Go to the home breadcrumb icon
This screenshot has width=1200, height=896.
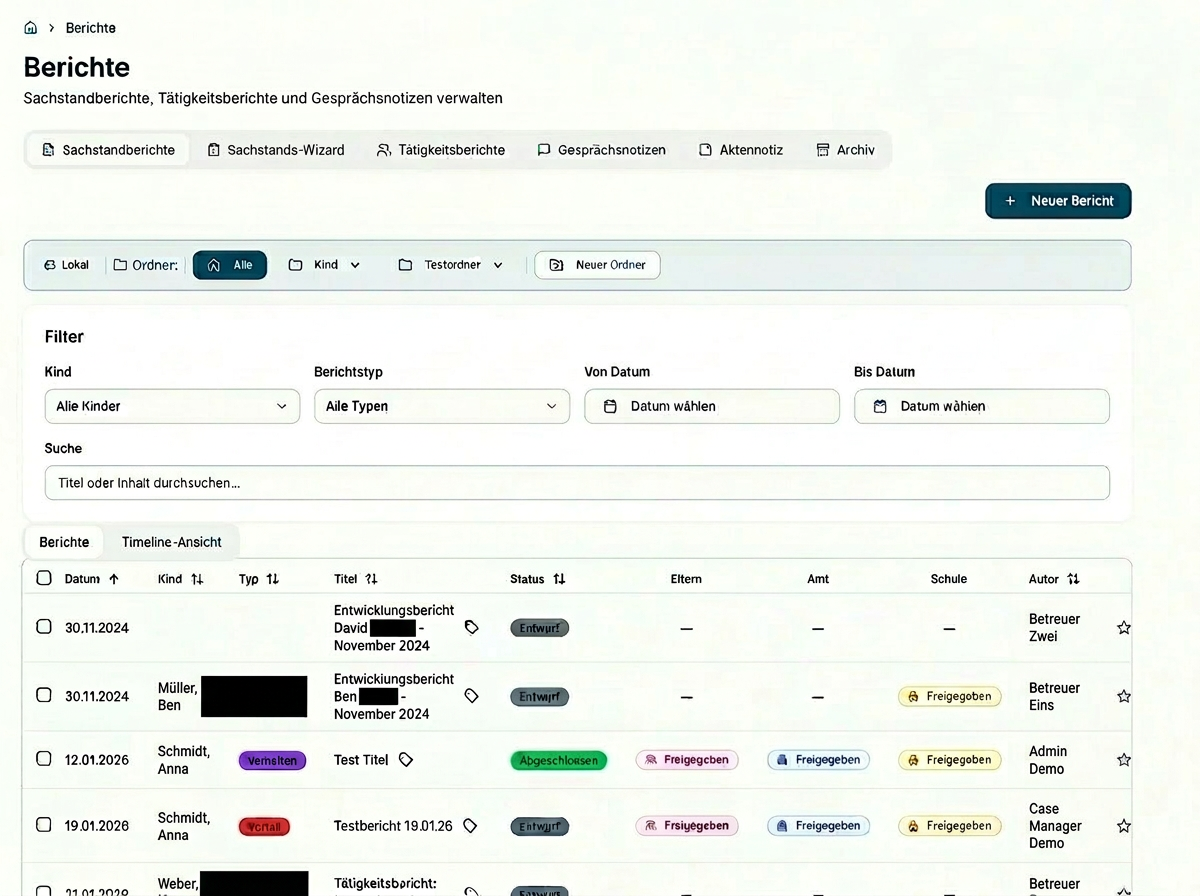click(31, 28)
